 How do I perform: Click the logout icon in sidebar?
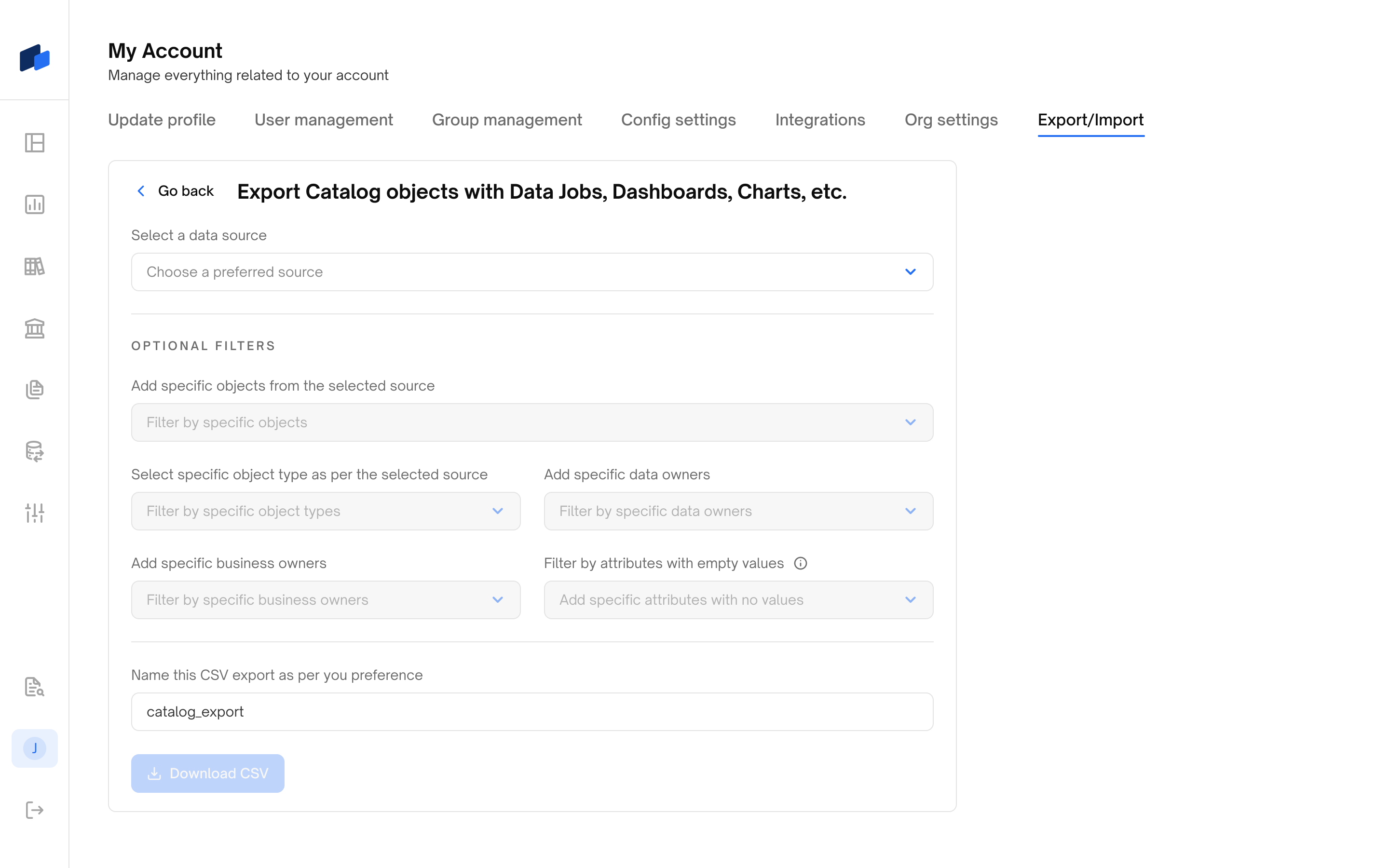[x=34, y=810]
